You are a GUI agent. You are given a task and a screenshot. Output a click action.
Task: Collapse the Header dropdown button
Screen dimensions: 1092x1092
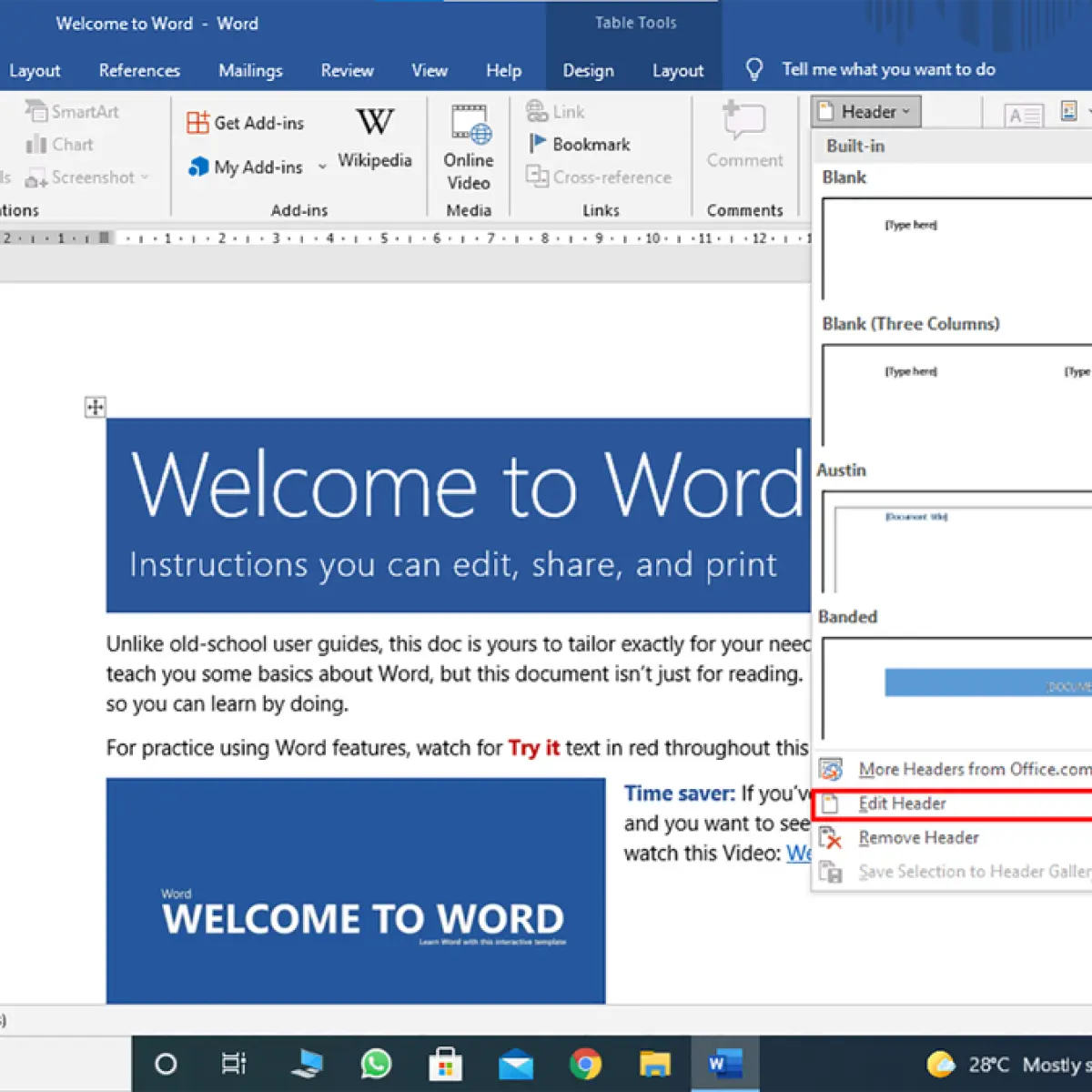865,112
